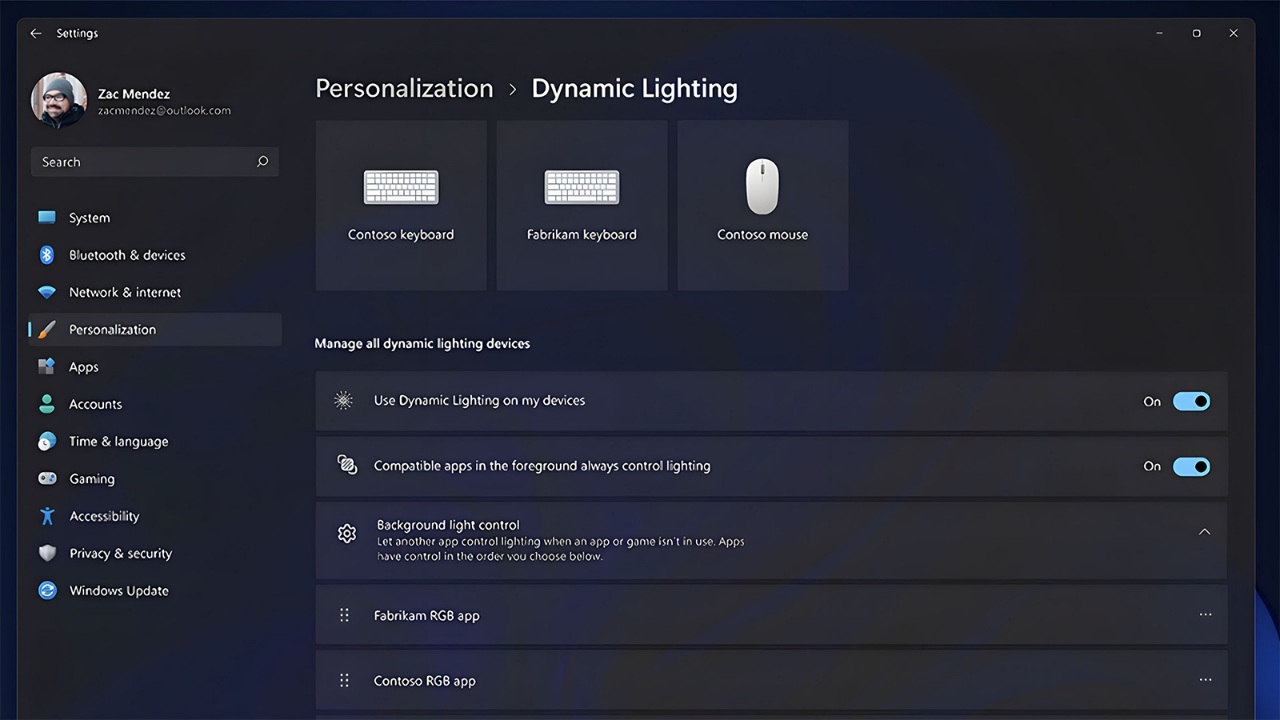
Task: Disable foreground apps controlling lighting
Action: pyautogui.click(x=1191, y=466)
